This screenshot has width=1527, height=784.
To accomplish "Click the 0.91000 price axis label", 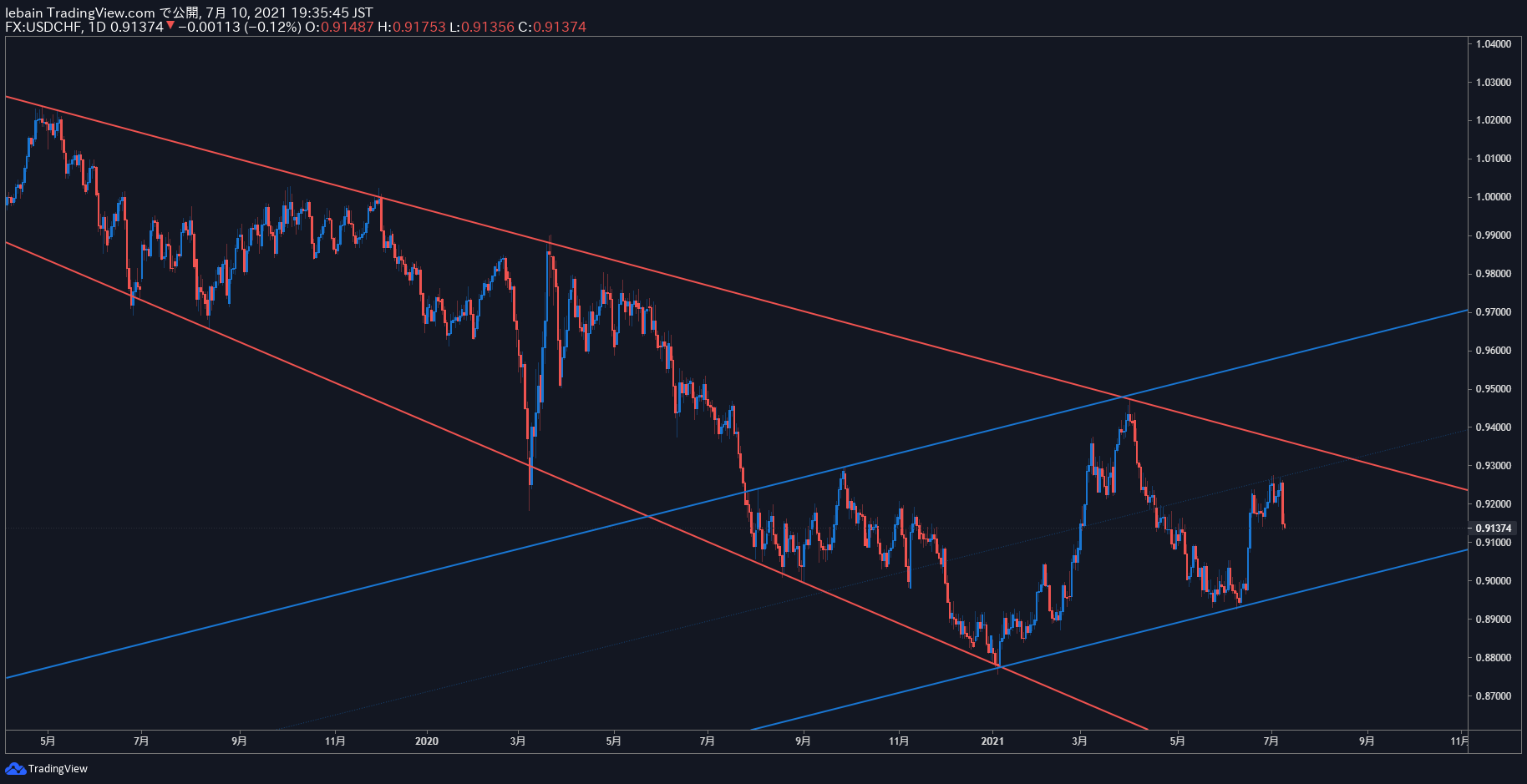I will click(1494, 543).
